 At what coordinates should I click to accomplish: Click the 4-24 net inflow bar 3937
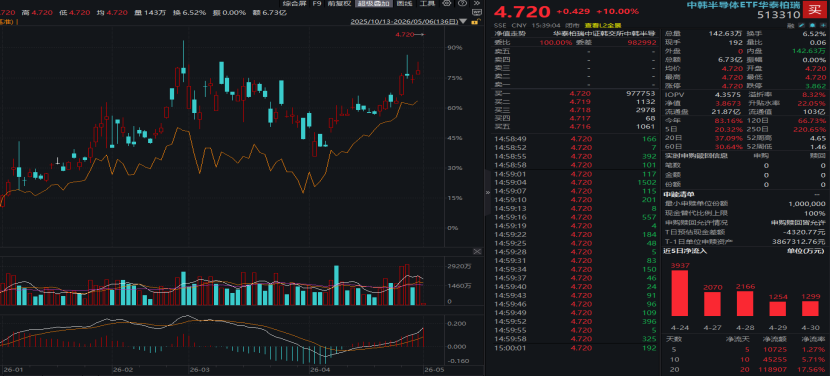pos(680,293)
